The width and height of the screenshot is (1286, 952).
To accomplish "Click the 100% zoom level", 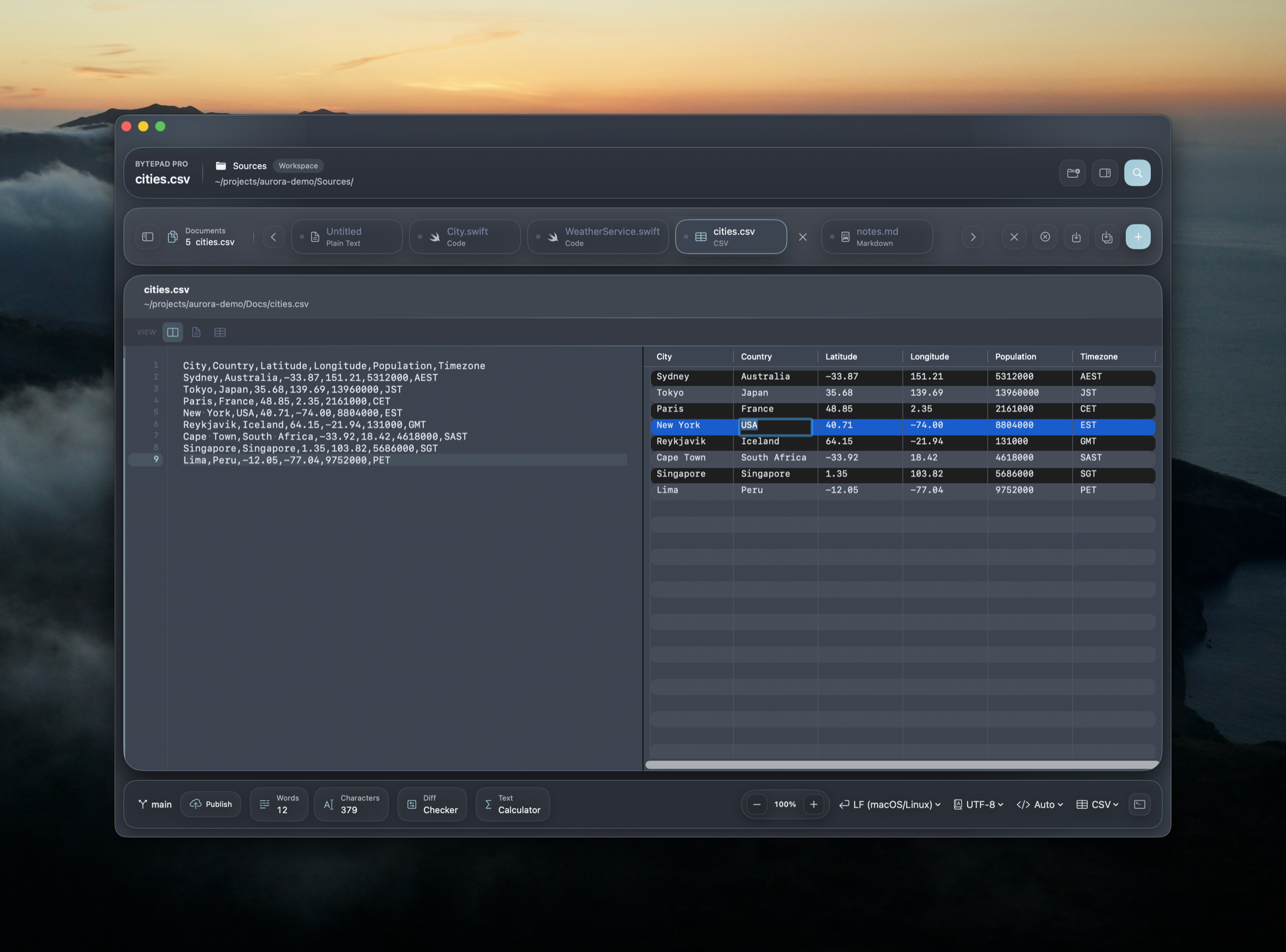I will point(785,804).
